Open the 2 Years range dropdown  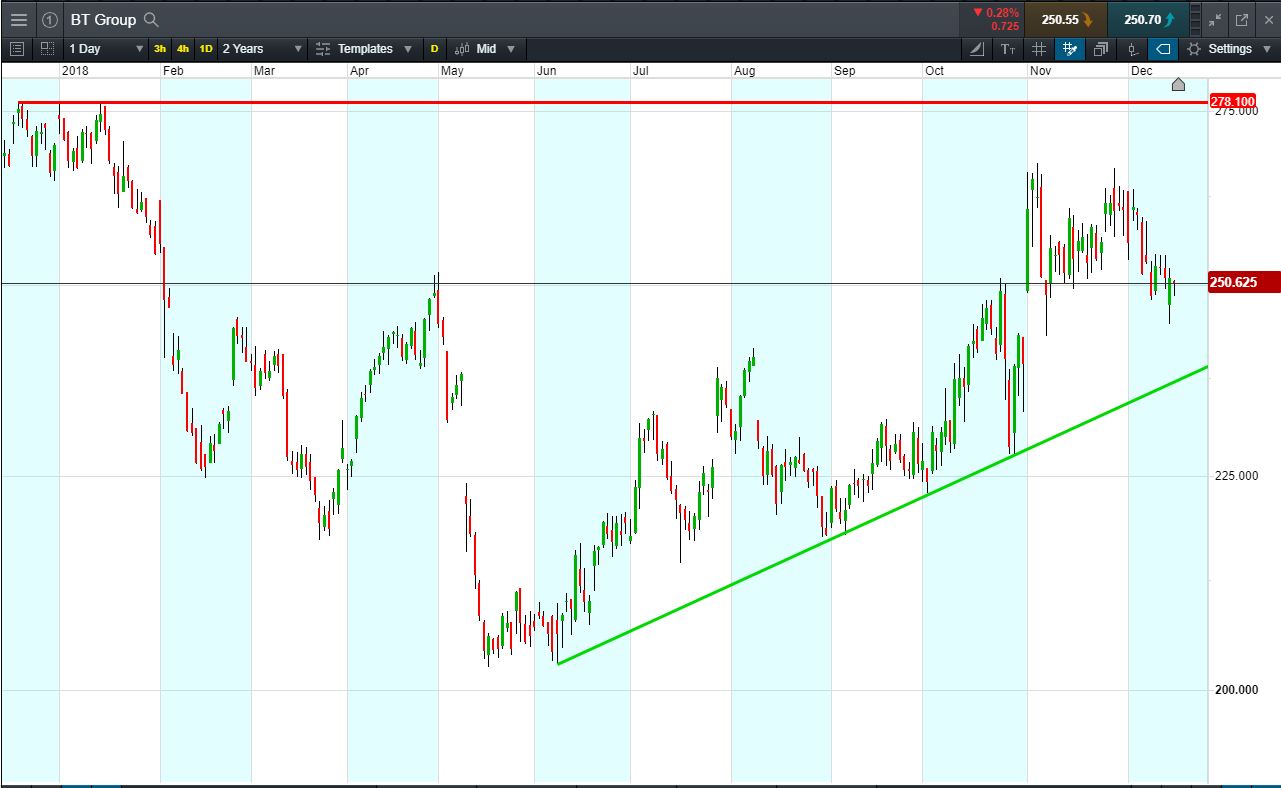262,49
